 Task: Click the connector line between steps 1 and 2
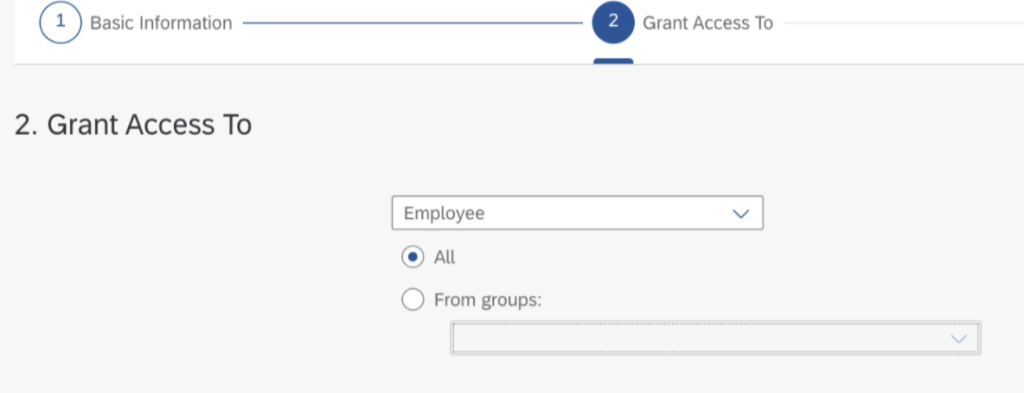coord(412,24)
